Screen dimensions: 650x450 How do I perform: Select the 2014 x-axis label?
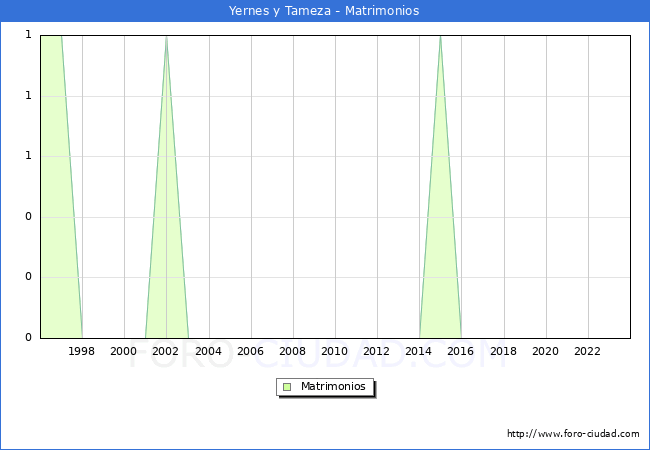[419, 351]
